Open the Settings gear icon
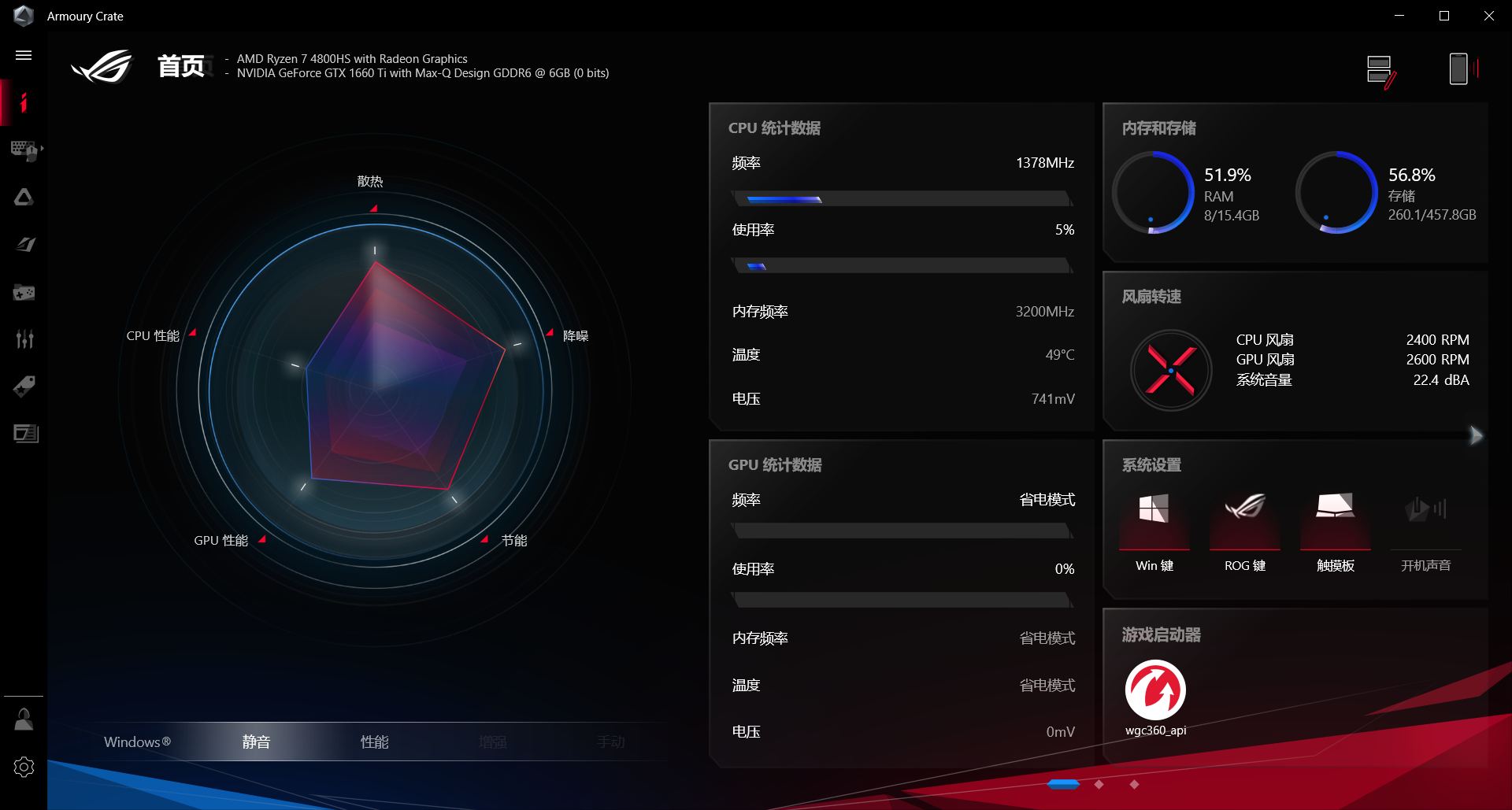This screenshot has width=1512, height=810. tap(24, 767)
